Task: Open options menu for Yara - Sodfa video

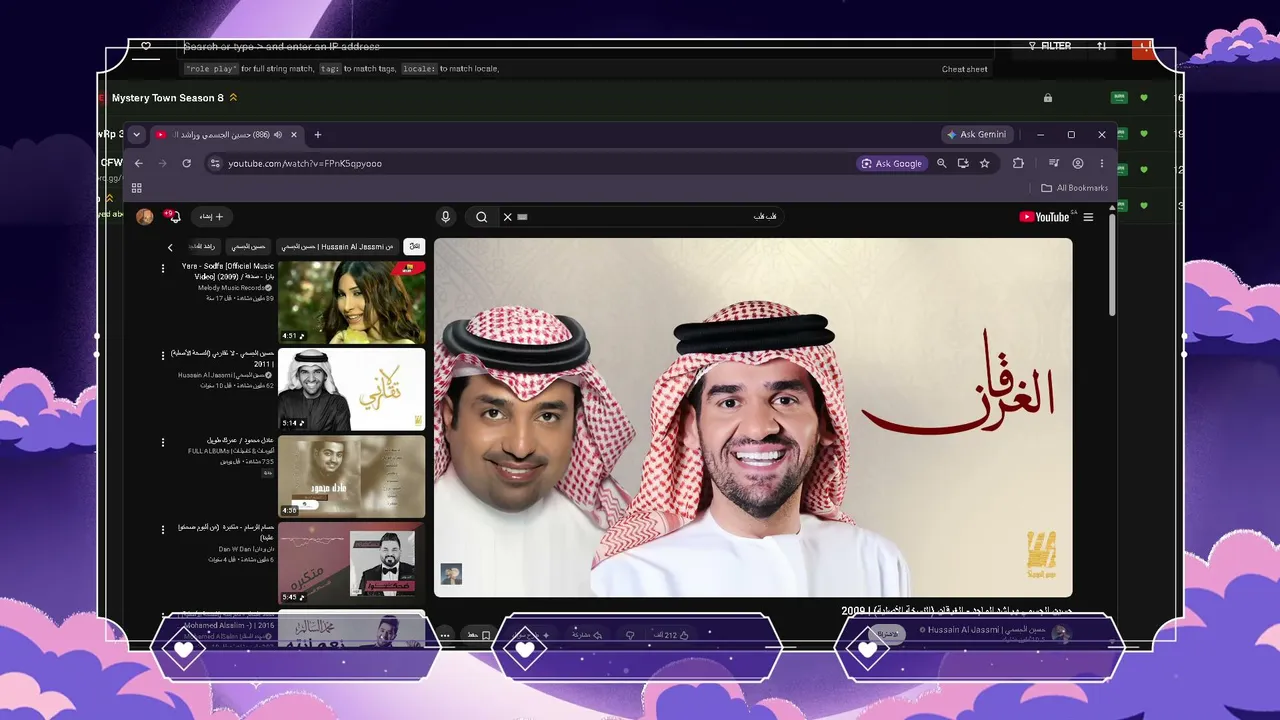Action: (x=163, y=268)
